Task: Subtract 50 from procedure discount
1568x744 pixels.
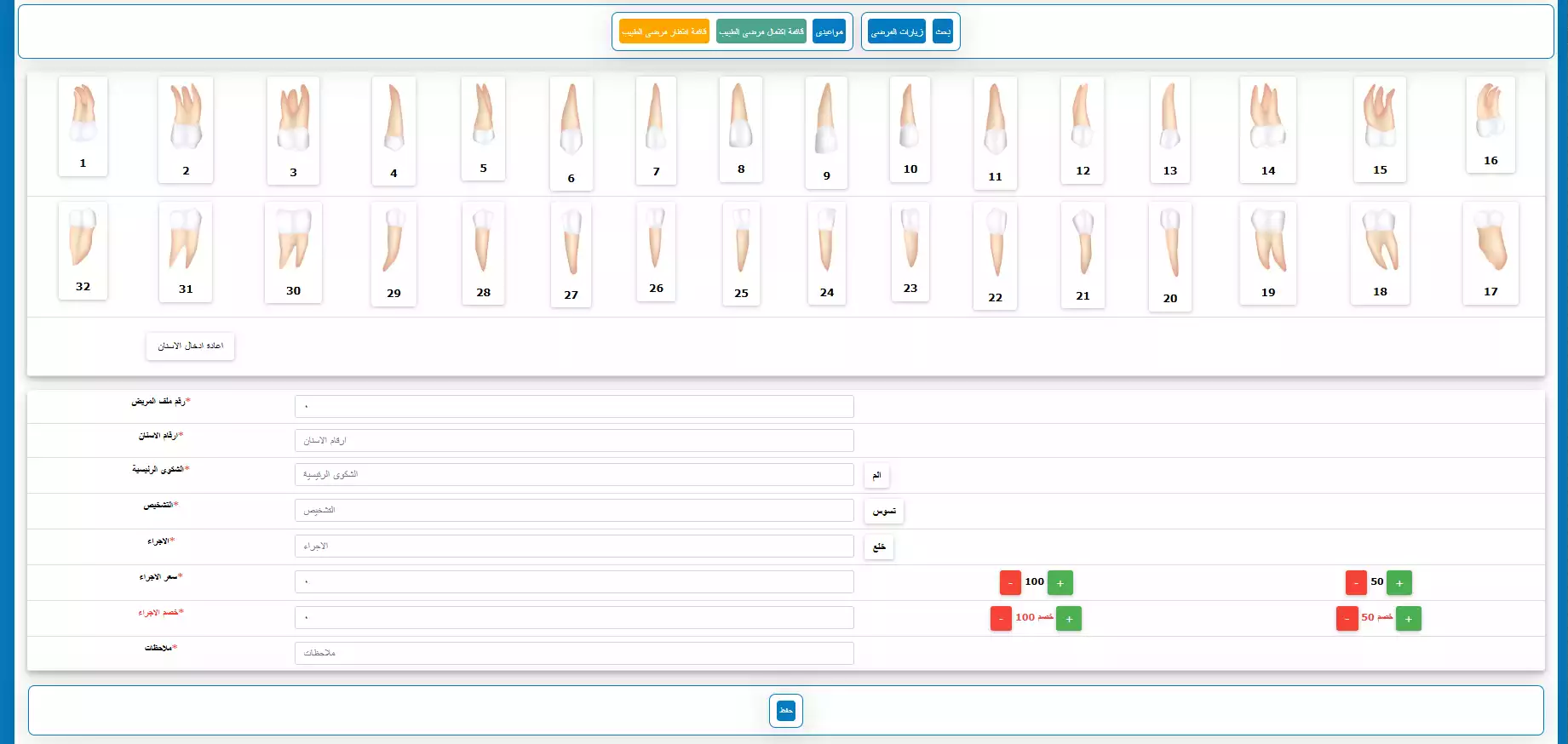Action: point(1347,619)
